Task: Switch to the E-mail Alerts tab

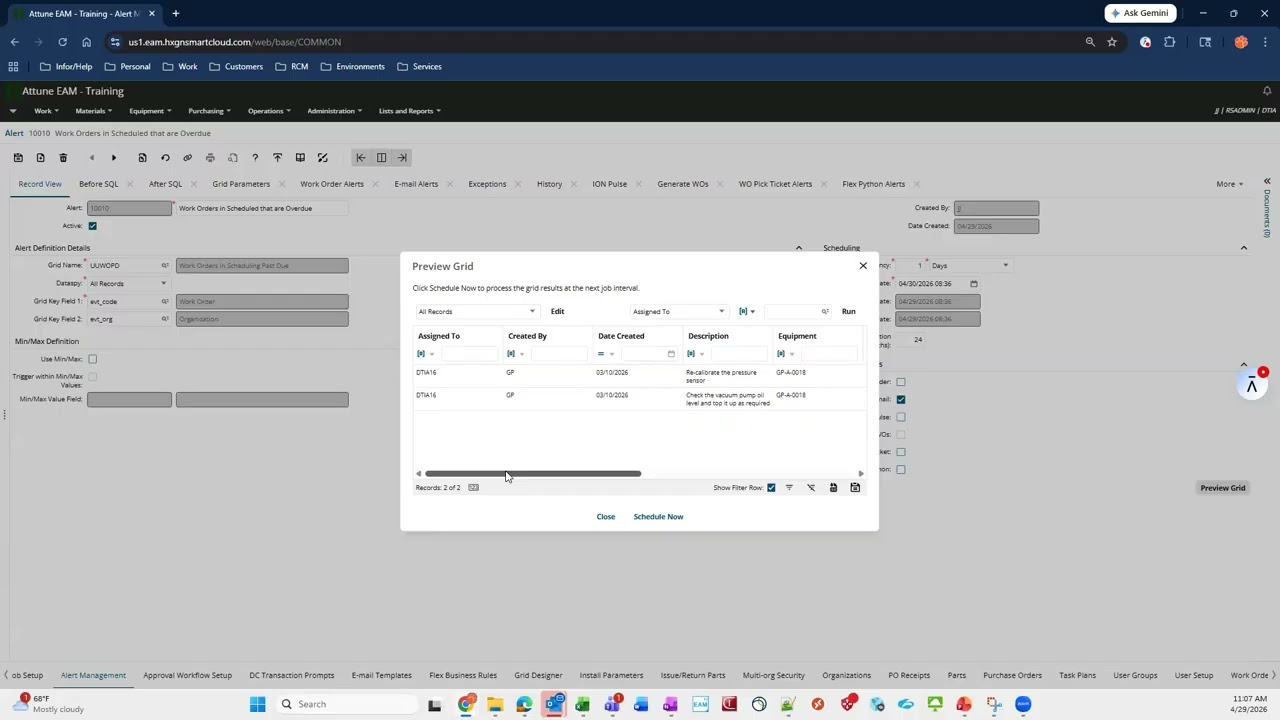Action: pyautogui.click(x=416, y=184)
